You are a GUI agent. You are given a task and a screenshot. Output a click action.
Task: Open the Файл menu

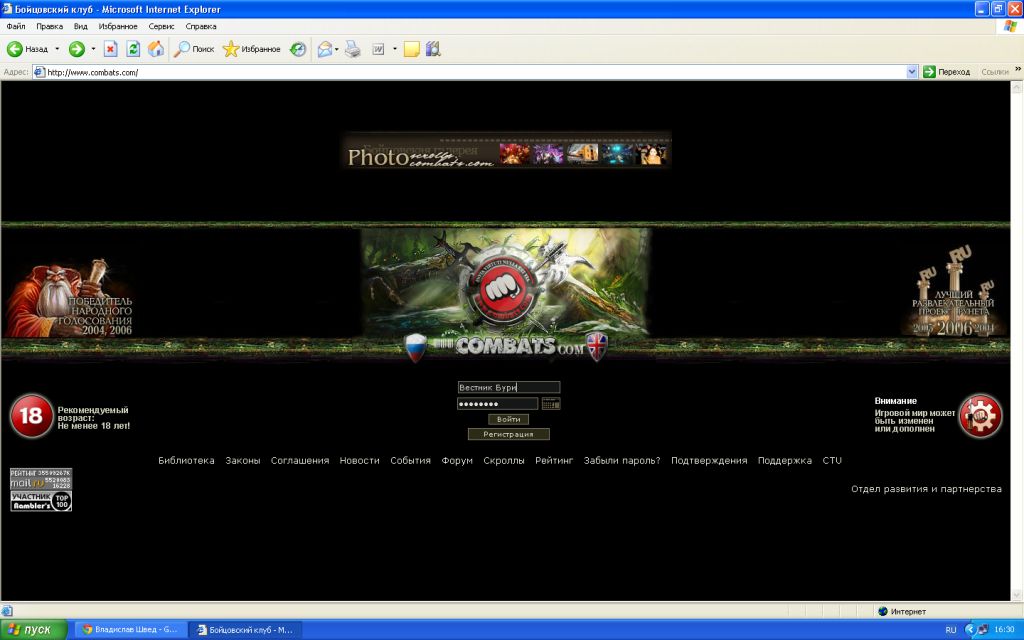pos(16,27)
